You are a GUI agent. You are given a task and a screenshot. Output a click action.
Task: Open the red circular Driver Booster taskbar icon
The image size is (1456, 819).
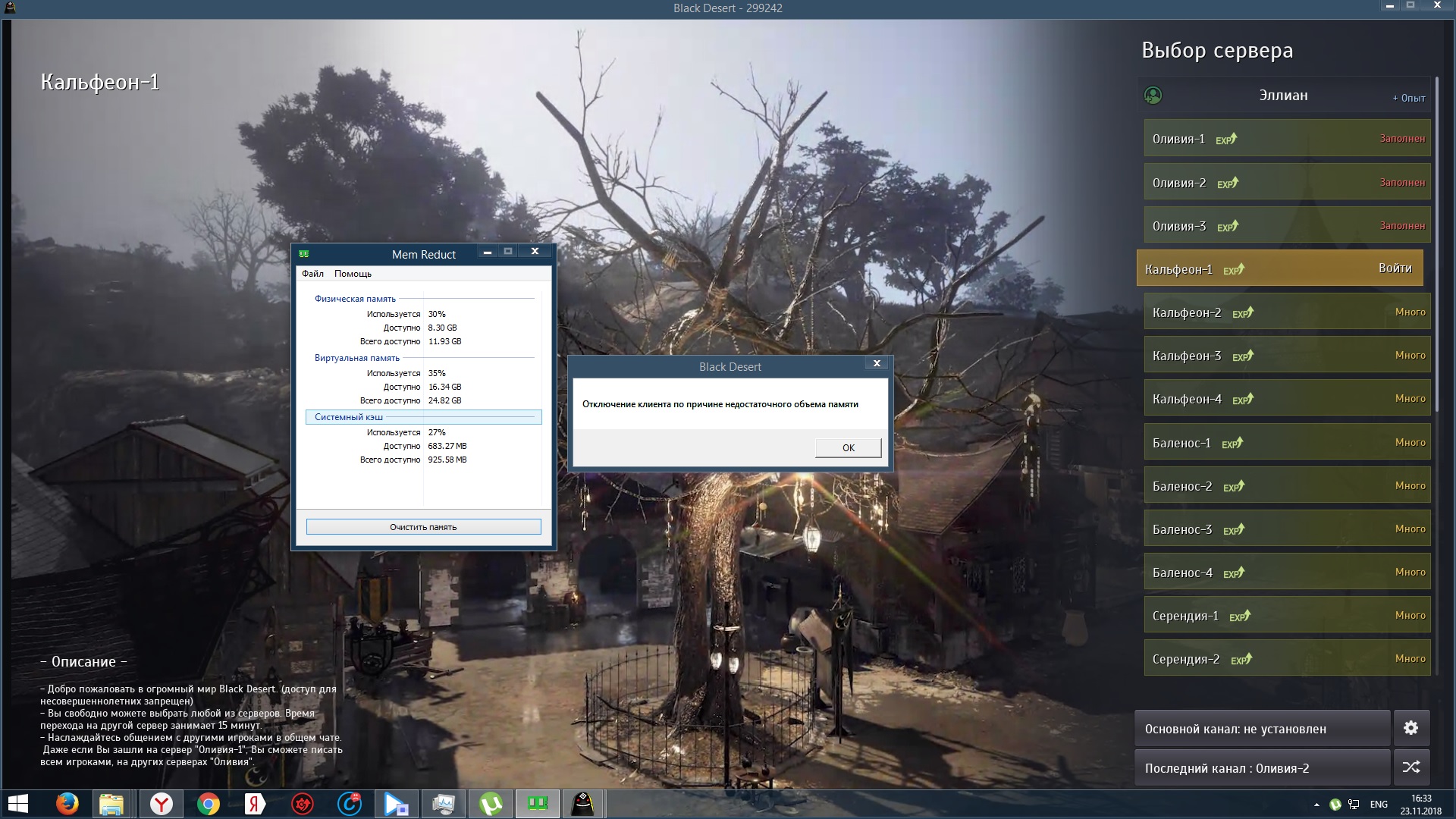(303, 804)
